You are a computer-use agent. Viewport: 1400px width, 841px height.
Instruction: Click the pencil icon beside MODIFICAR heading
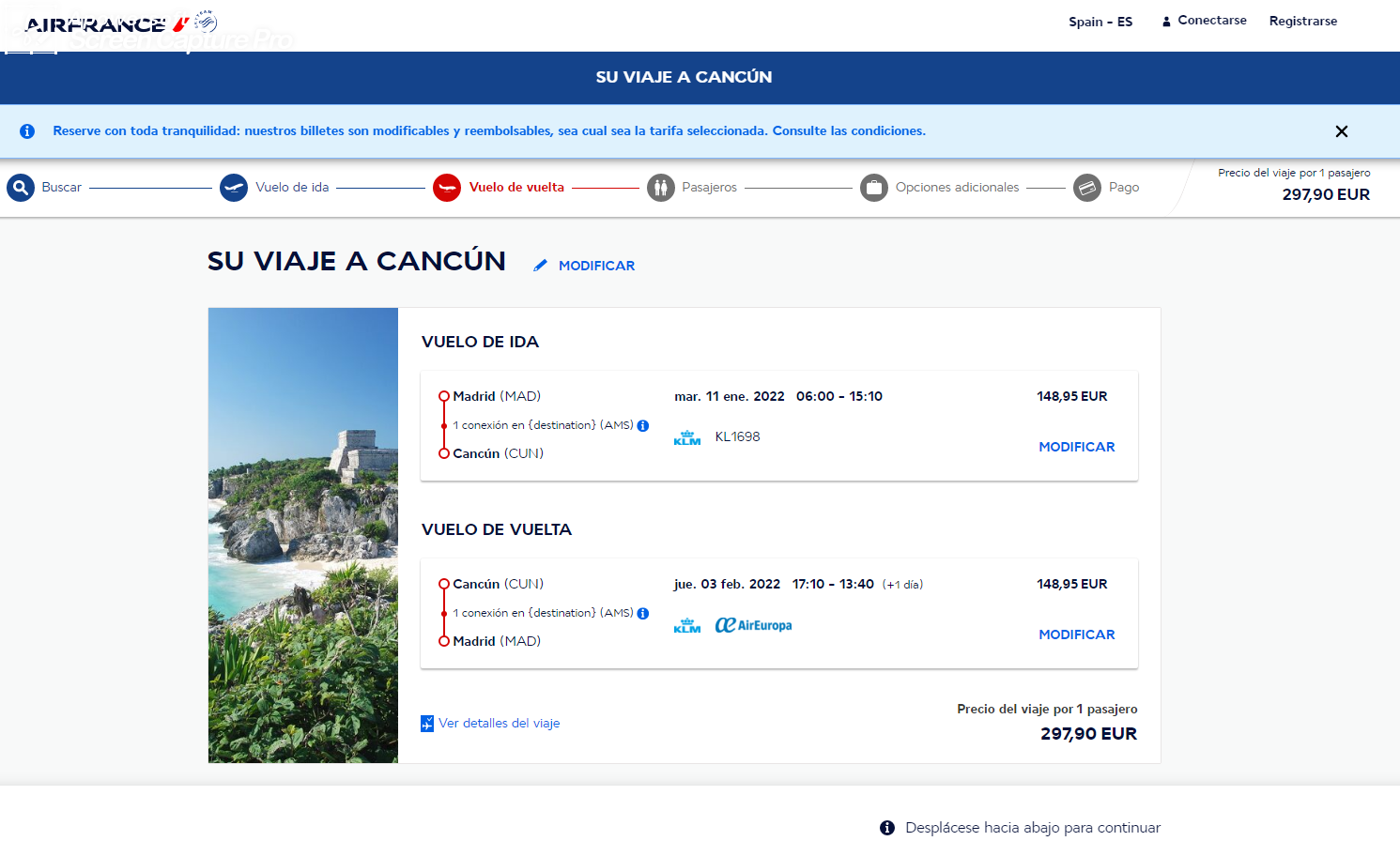(540, 266)
